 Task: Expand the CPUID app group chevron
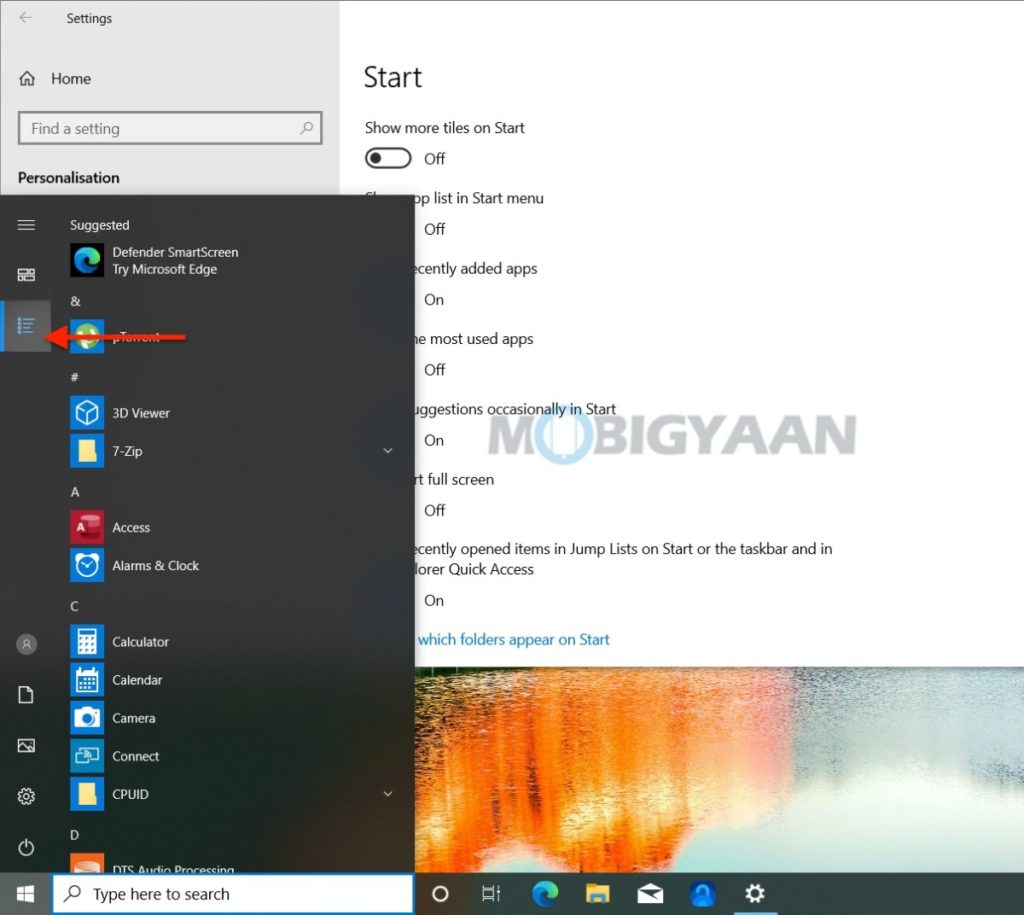point(388,793)
